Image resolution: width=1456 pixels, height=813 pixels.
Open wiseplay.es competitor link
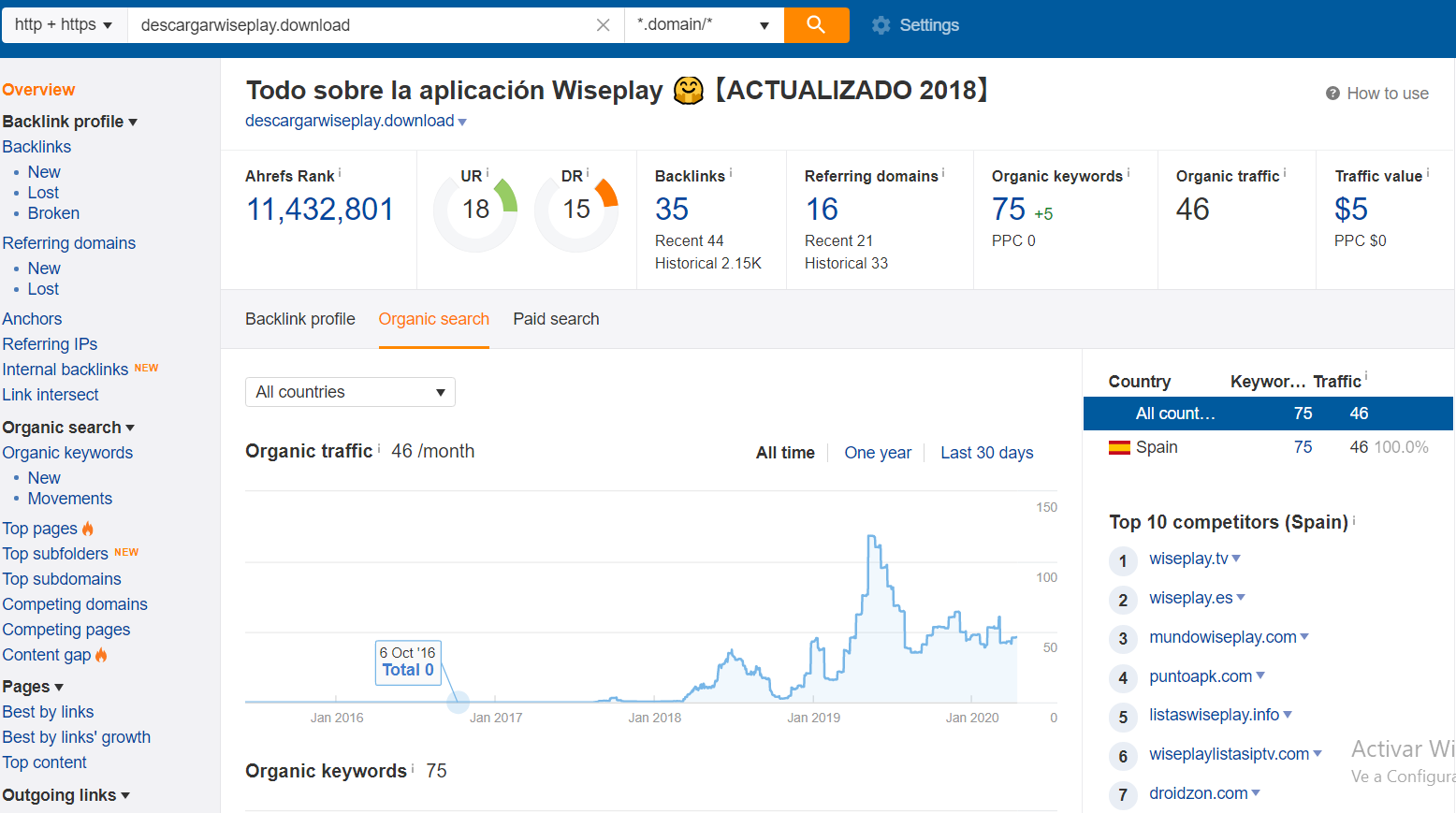coord(1190,598)
